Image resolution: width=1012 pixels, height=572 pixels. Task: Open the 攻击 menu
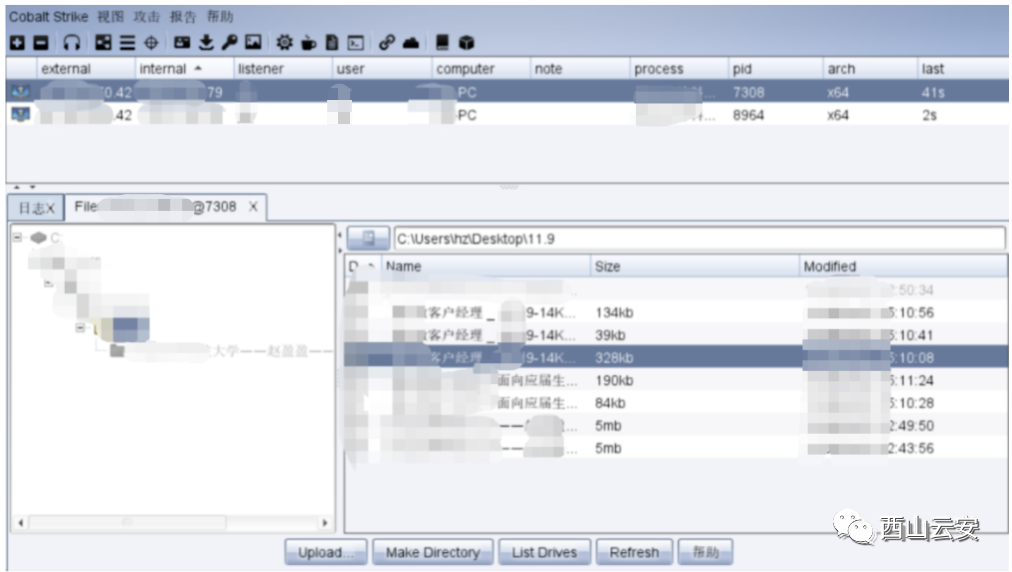[147, 17]
